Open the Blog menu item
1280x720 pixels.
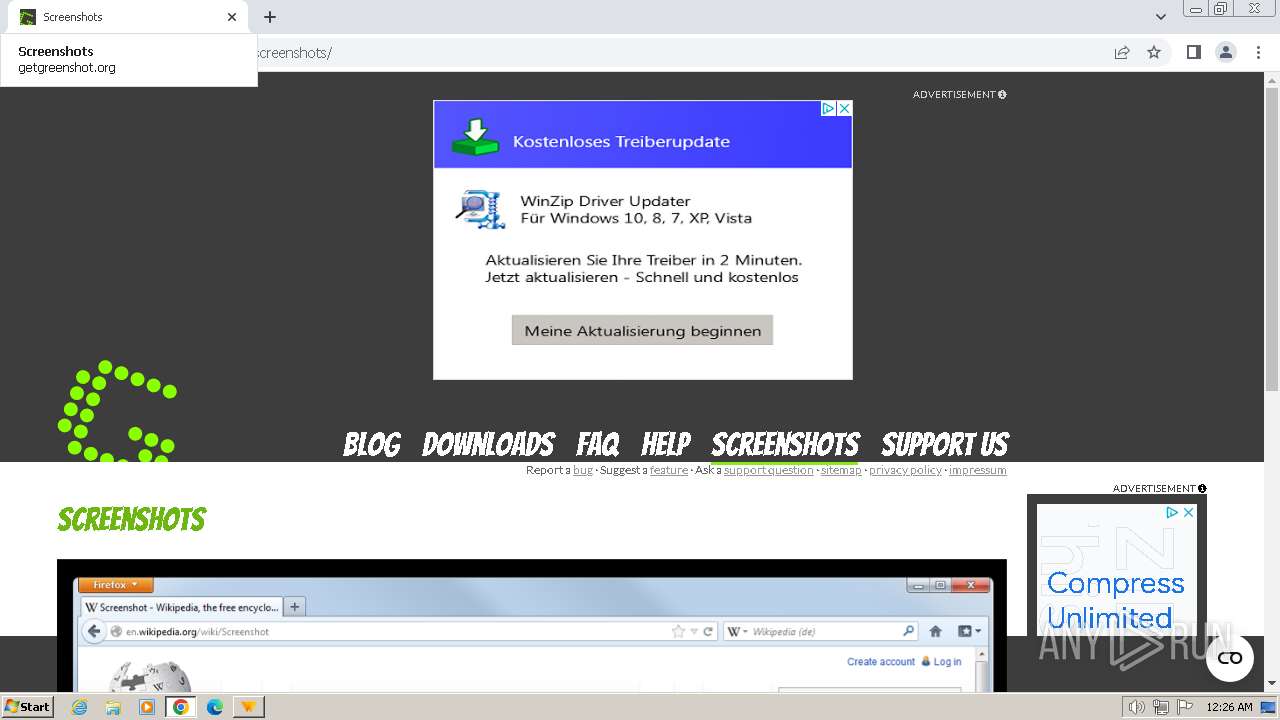coord(372,444)
